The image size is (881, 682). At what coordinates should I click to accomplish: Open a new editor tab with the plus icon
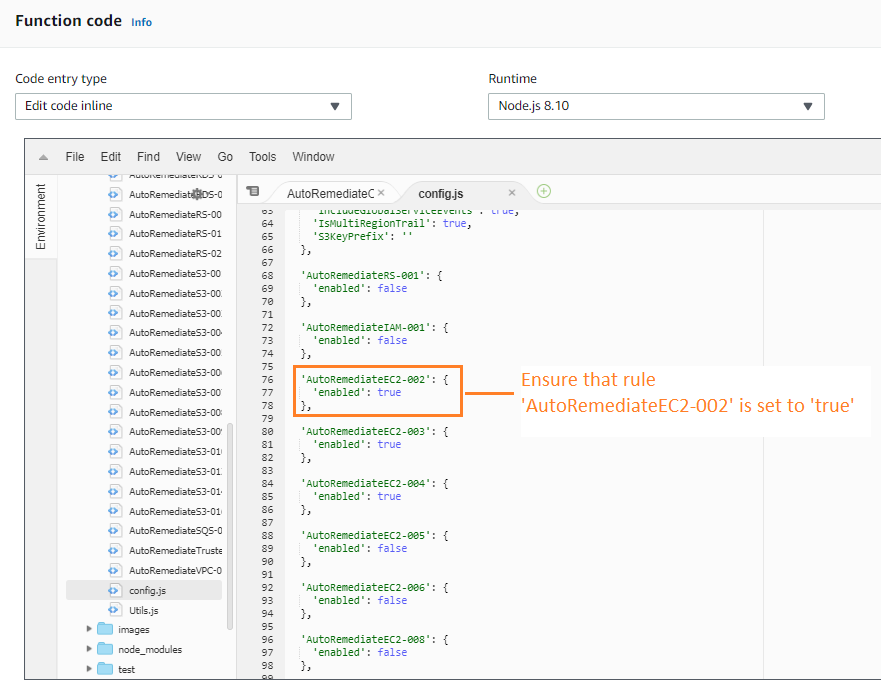click(x=542, y=192)
